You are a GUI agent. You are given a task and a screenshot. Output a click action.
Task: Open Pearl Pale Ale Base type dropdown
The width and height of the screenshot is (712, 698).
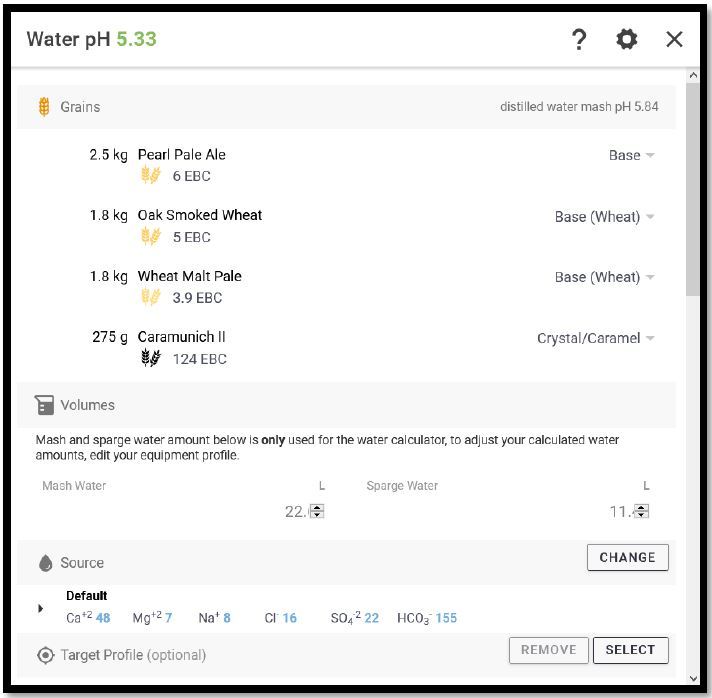[x=632, y=155]
